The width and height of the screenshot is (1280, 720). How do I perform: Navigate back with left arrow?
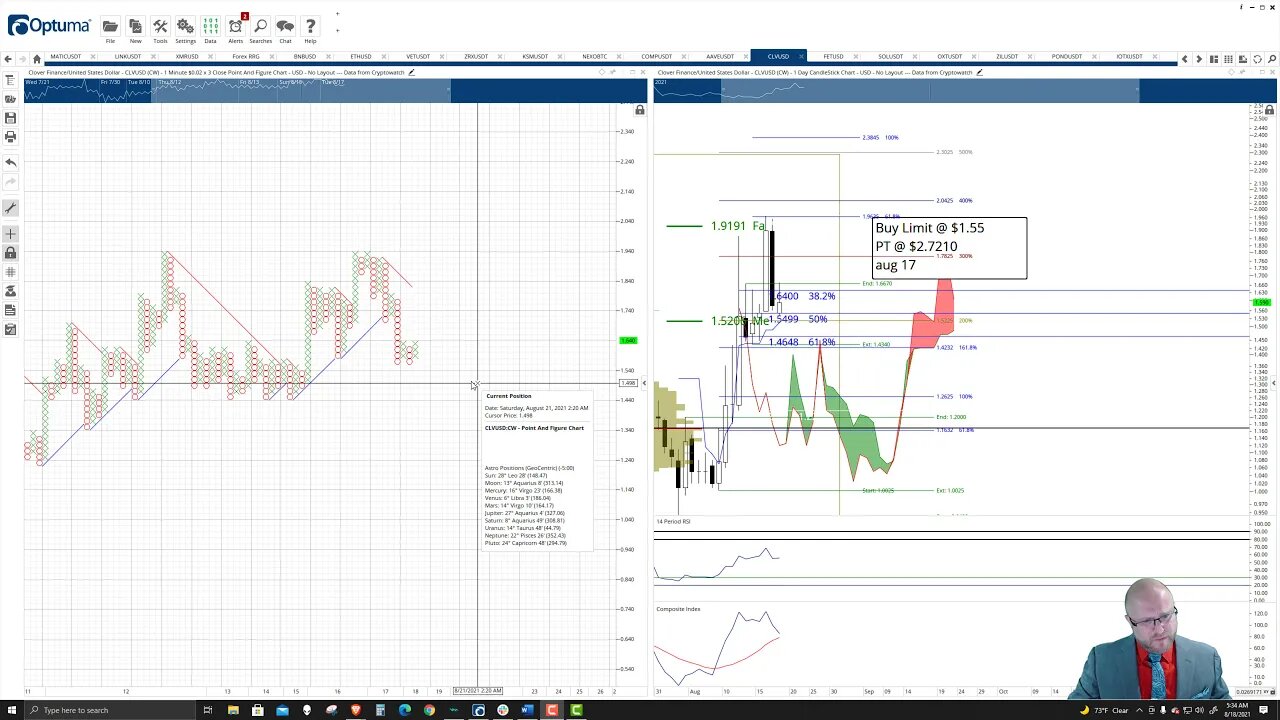coord(9,58)
